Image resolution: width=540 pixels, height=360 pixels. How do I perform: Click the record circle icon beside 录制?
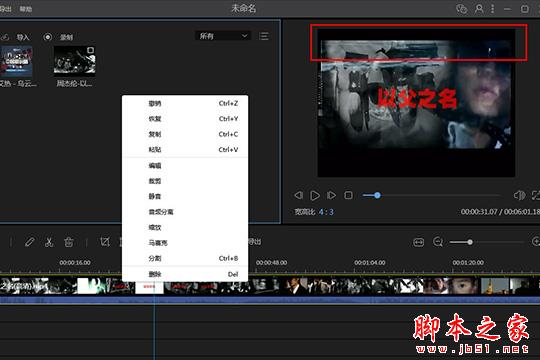coord(48,37)
